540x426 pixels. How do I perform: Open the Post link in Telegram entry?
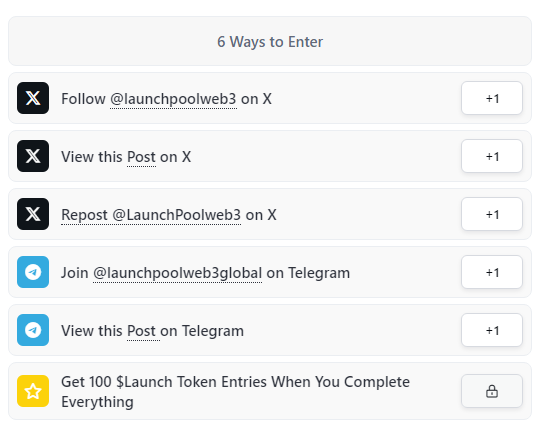point(141,331)
